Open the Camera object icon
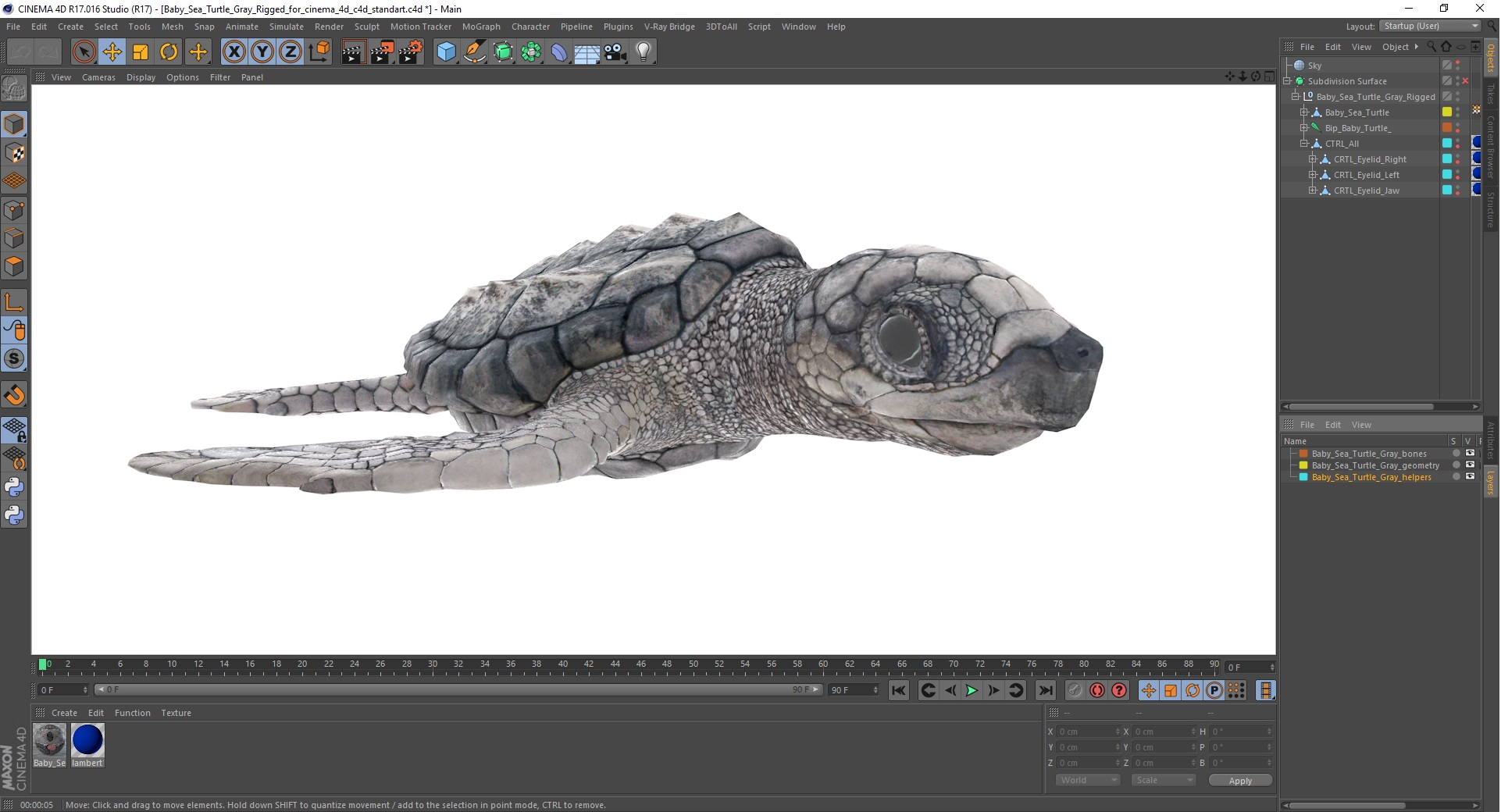The height and width of the screenshot is (812, 1501). coord(615,52)
